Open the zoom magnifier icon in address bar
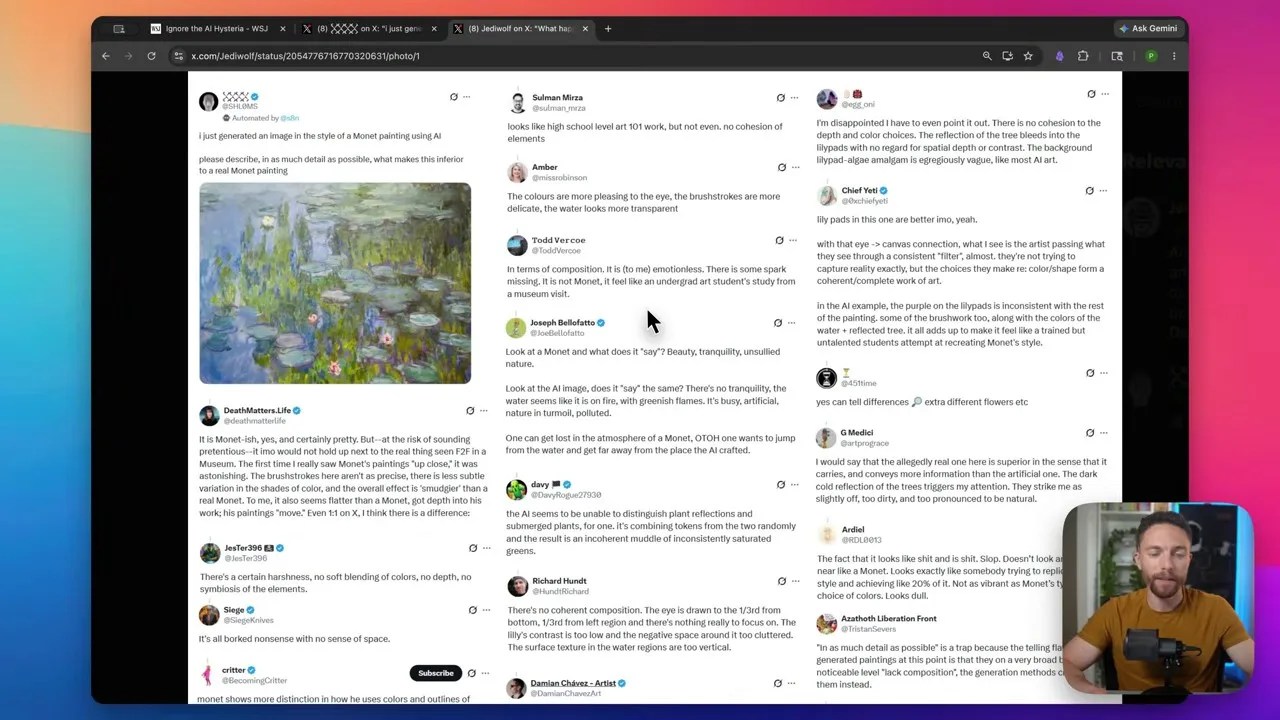Image resolution: width=1280 pixels, height=720 pixels. tap(987, 56)
